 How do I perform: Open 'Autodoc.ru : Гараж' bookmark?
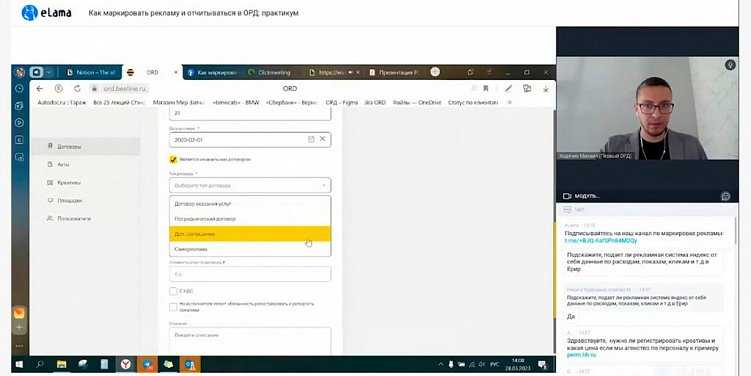62,103
